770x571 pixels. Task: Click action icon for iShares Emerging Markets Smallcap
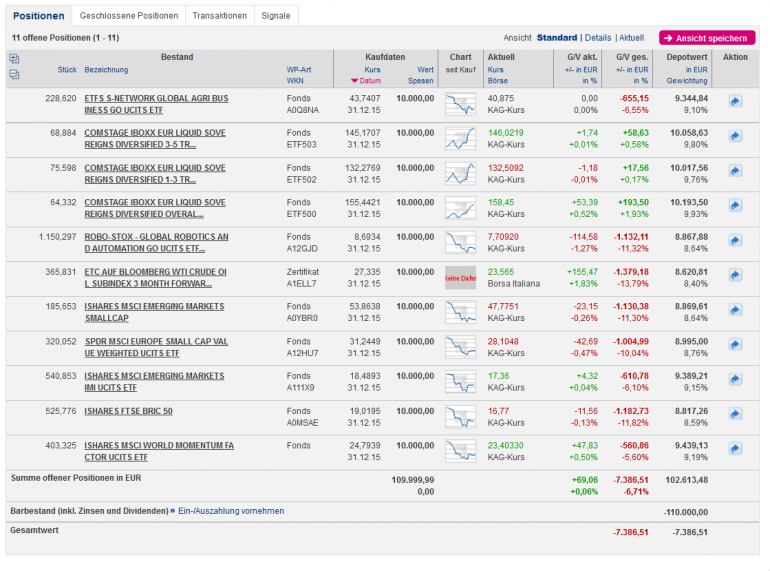click(735, 311)
